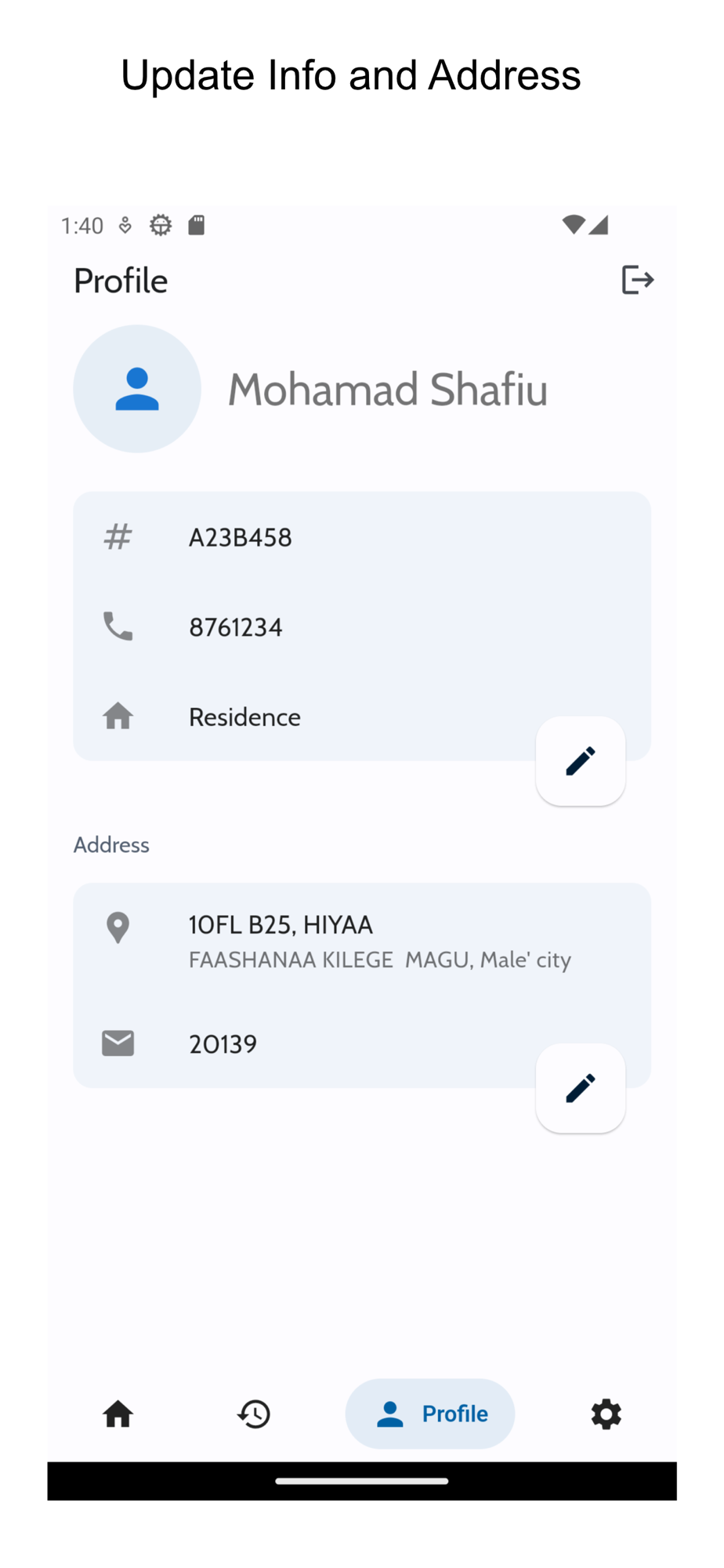
Task: Tap the postal code 20139
Action: coord(223,1044)
